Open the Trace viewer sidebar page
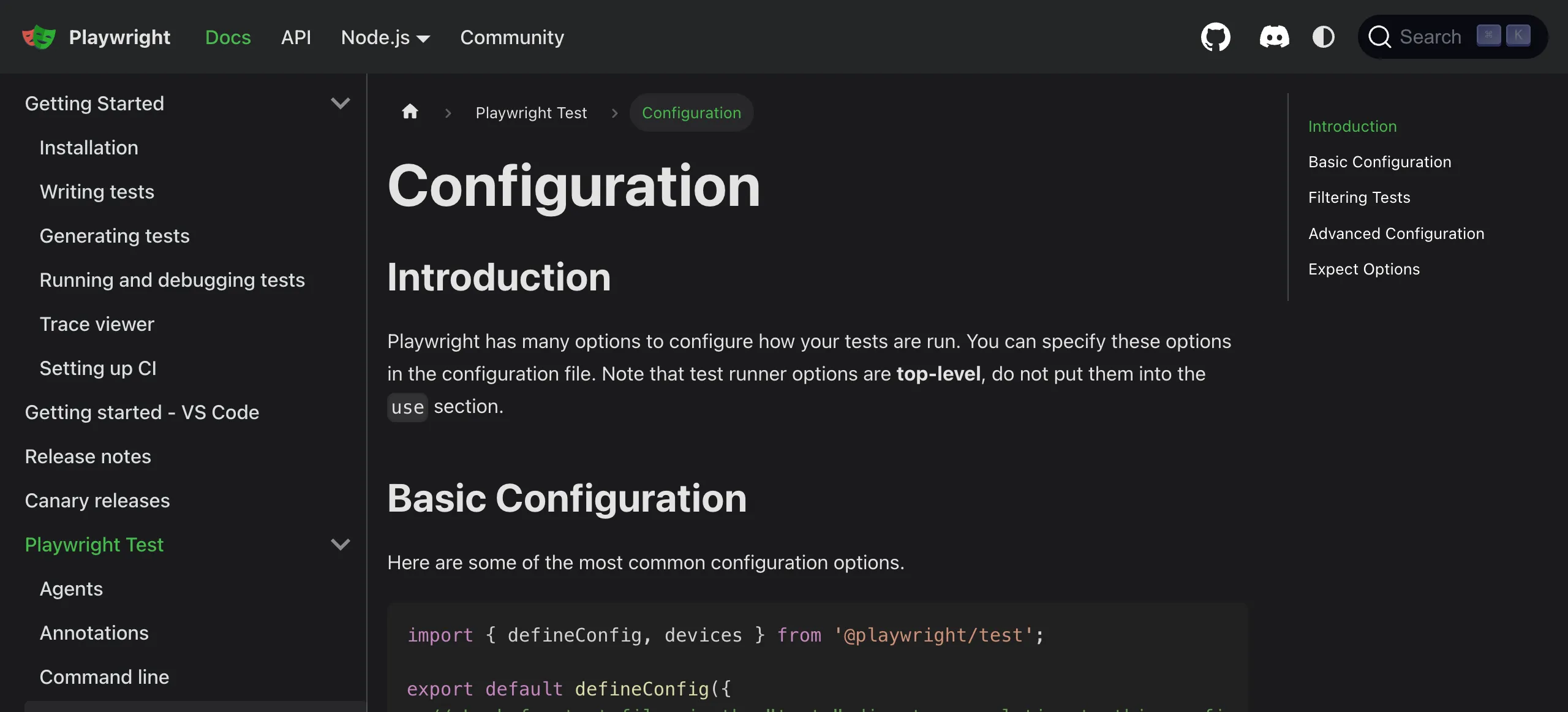This screenshot has width=1568, height=712. click(97, 324)
